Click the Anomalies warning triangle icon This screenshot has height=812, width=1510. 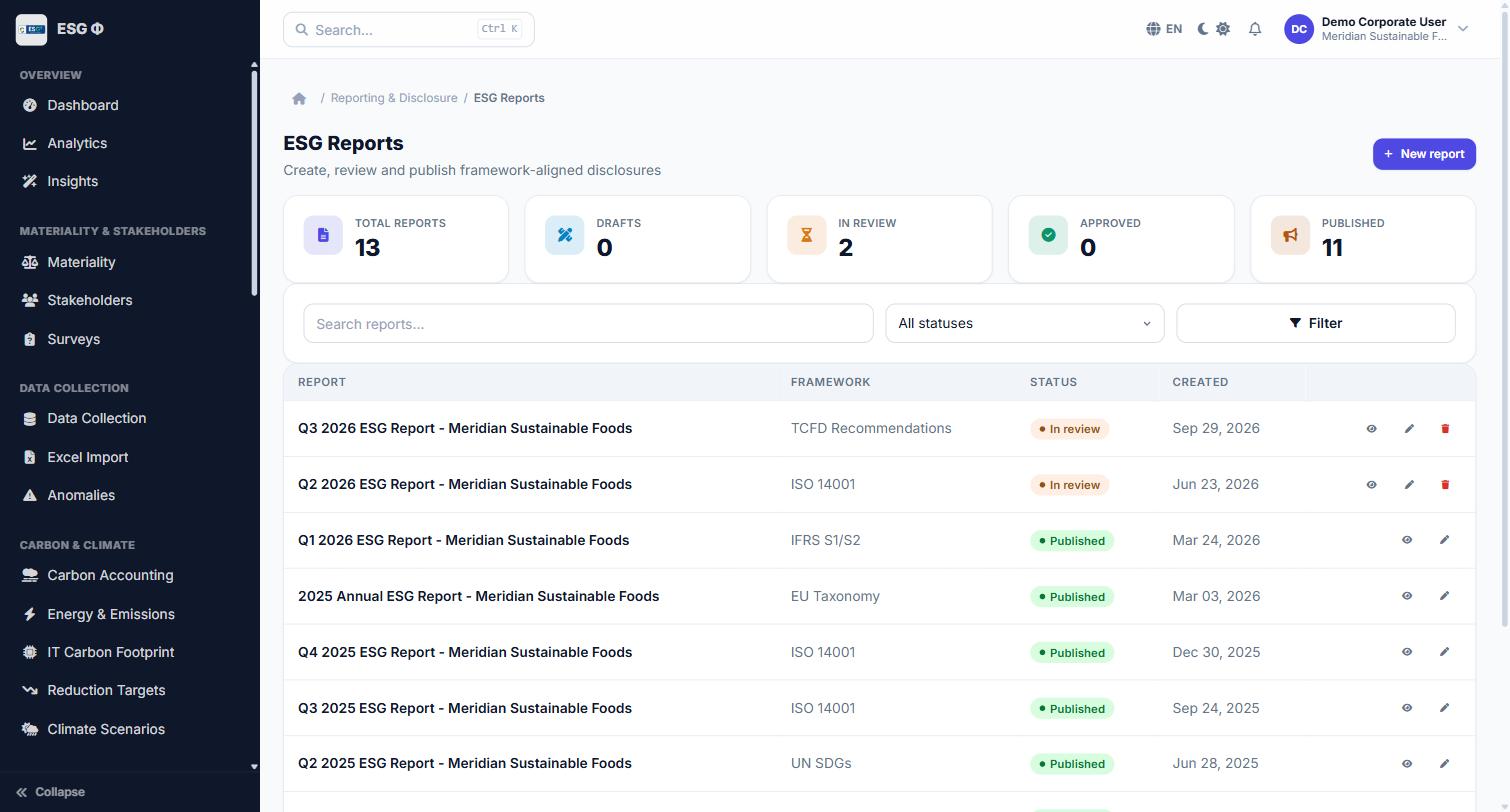pyautogui.click(x=29, y=495)
